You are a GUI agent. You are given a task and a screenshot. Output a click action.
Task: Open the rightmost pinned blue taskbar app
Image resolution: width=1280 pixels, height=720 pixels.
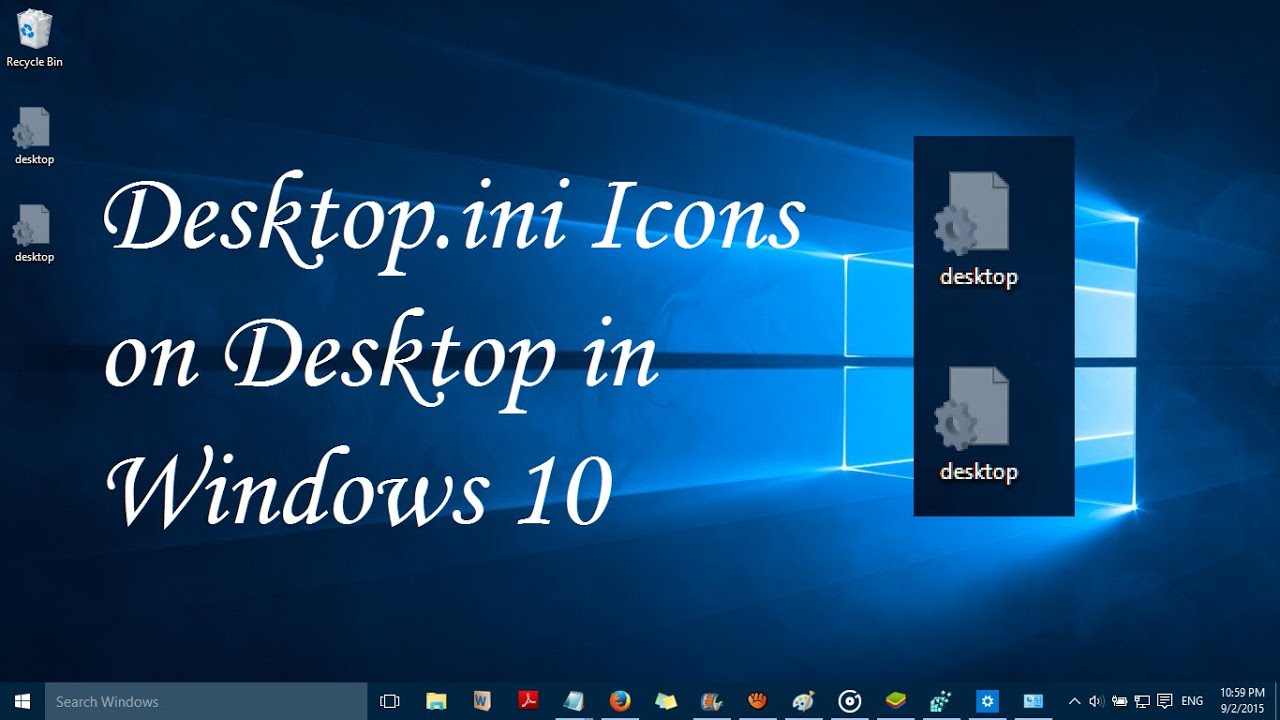1033,701
